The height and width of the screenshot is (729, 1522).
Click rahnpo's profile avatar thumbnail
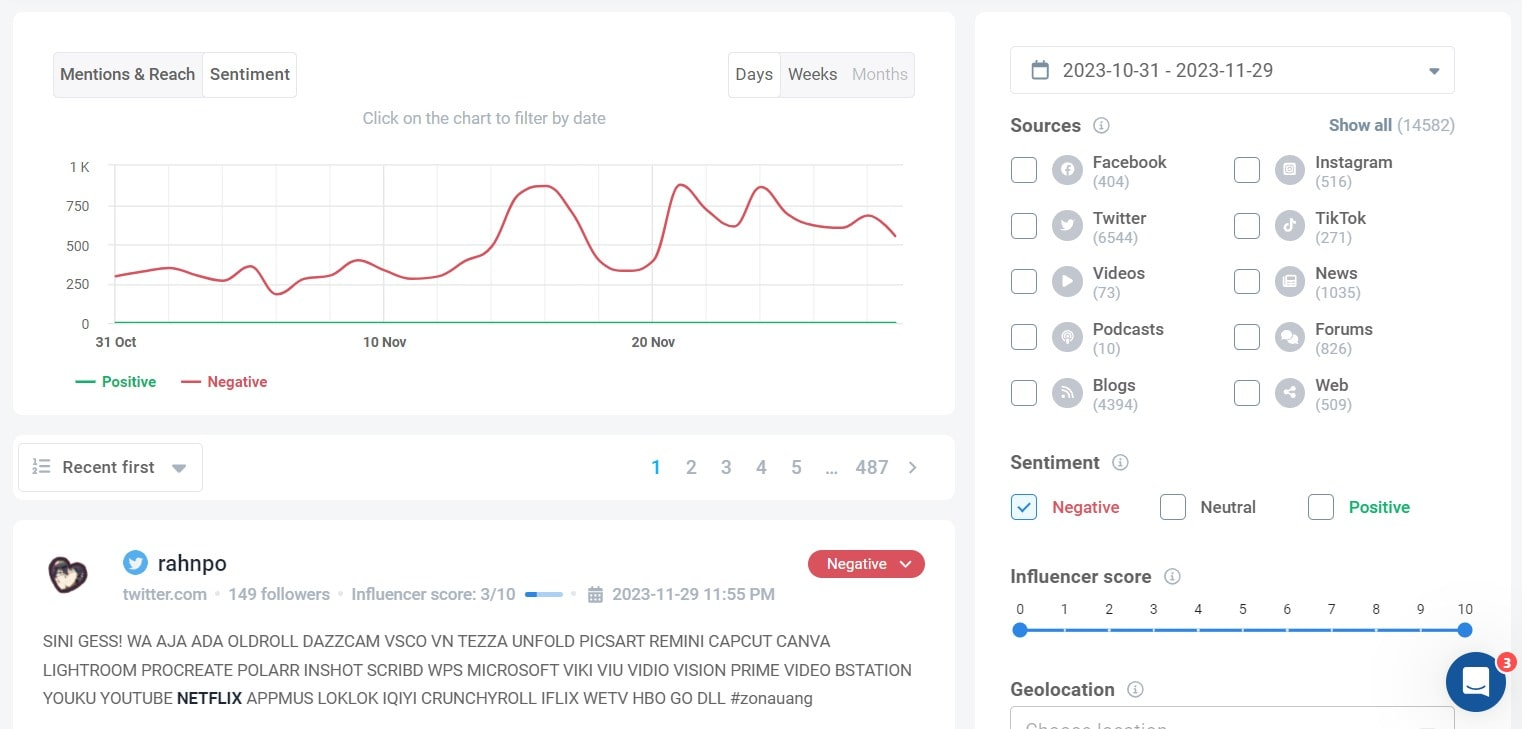(x=68, y=574)
